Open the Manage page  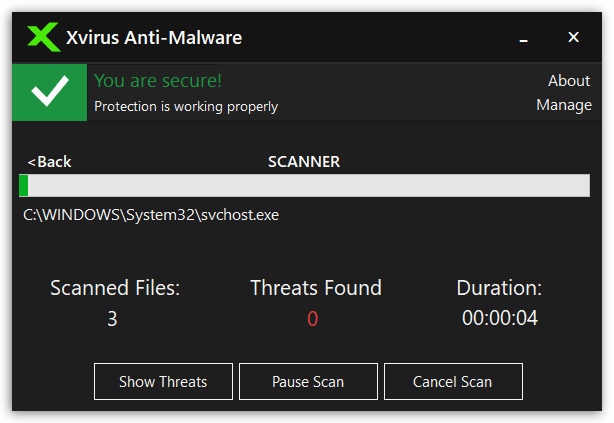(564, 105)
